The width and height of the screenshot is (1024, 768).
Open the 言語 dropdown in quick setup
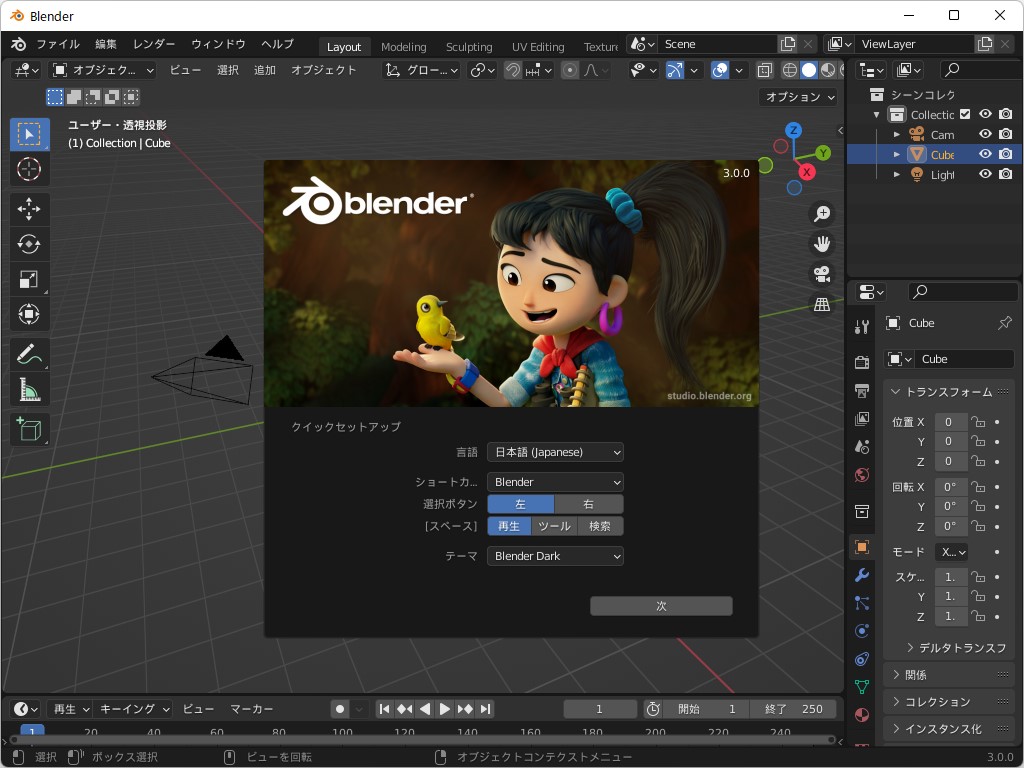click(x=555, y=452)
